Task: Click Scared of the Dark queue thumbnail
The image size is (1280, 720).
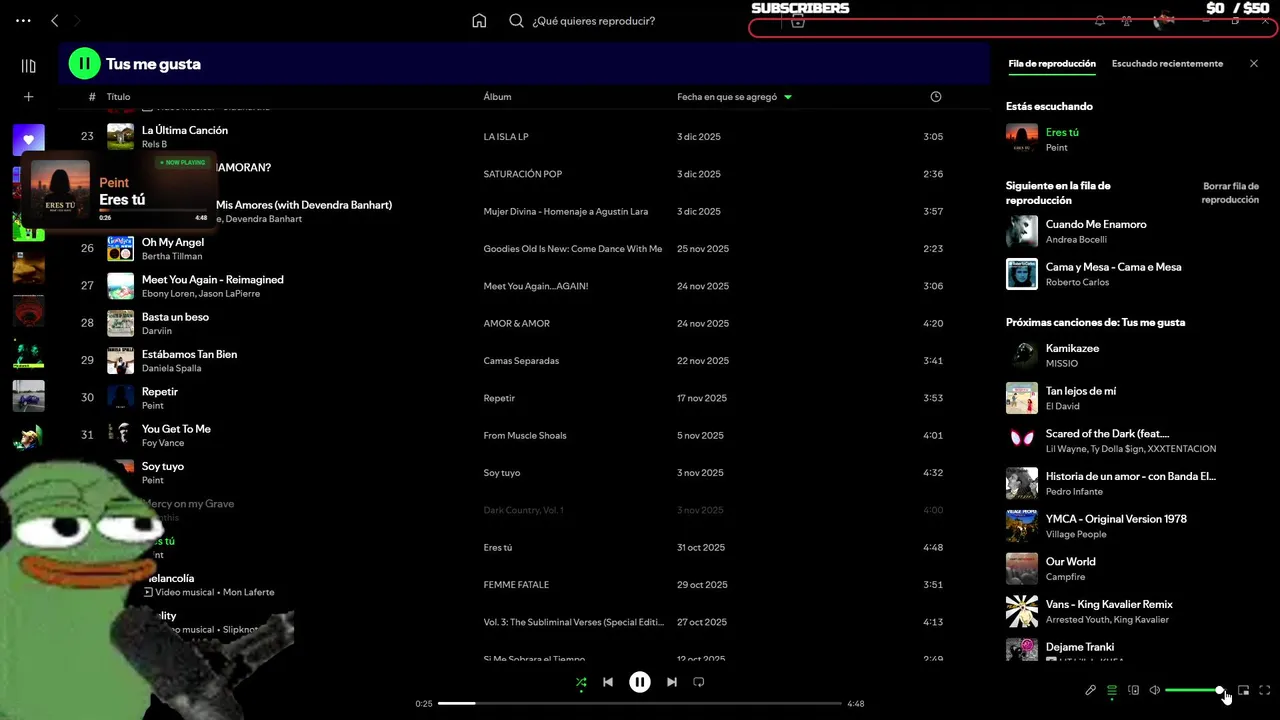Action: coord(1022,440)
